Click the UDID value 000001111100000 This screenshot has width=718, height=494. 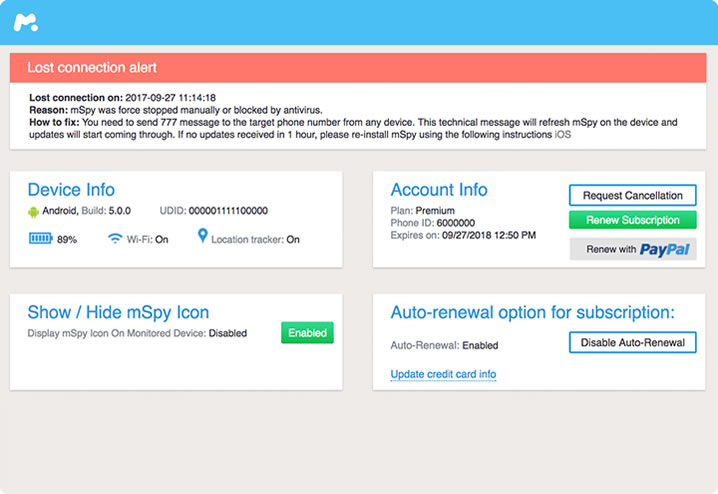coord(228,211)
